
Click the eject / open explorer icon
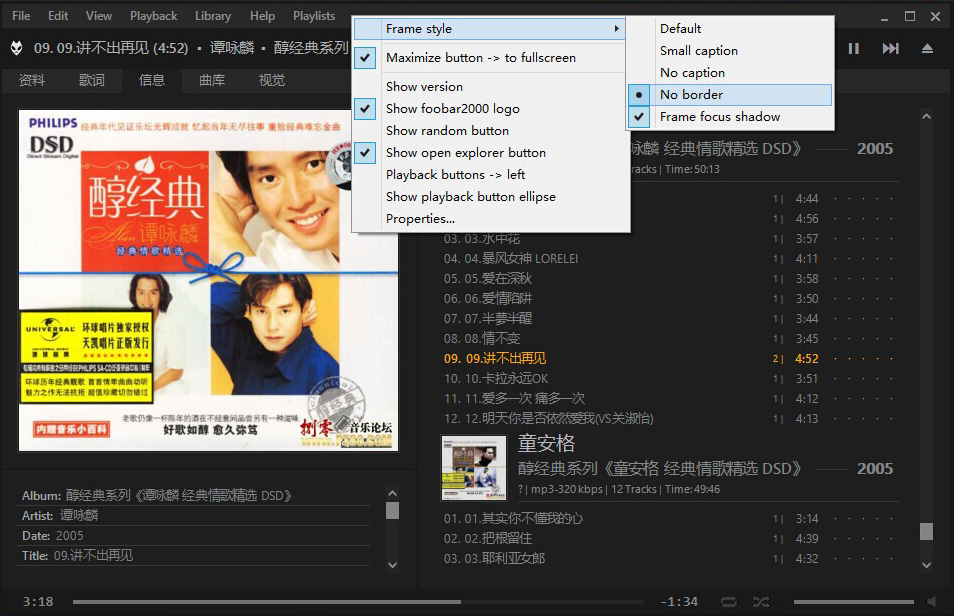[x=927, y=48]
